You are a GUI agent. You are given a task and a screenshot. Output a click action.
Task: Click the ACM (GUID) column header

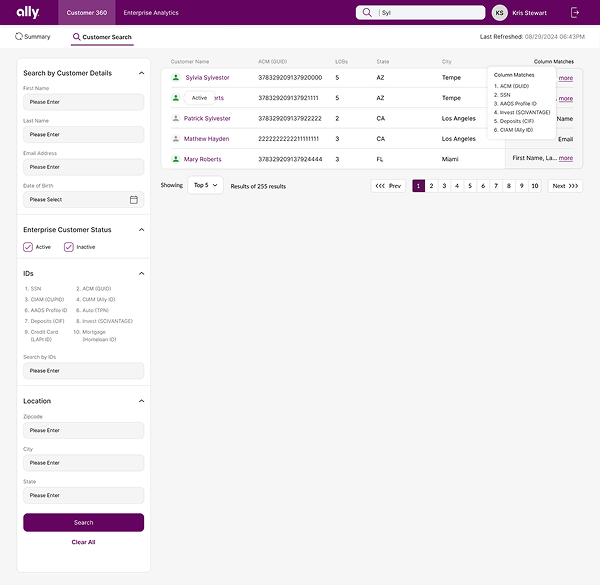272,62
